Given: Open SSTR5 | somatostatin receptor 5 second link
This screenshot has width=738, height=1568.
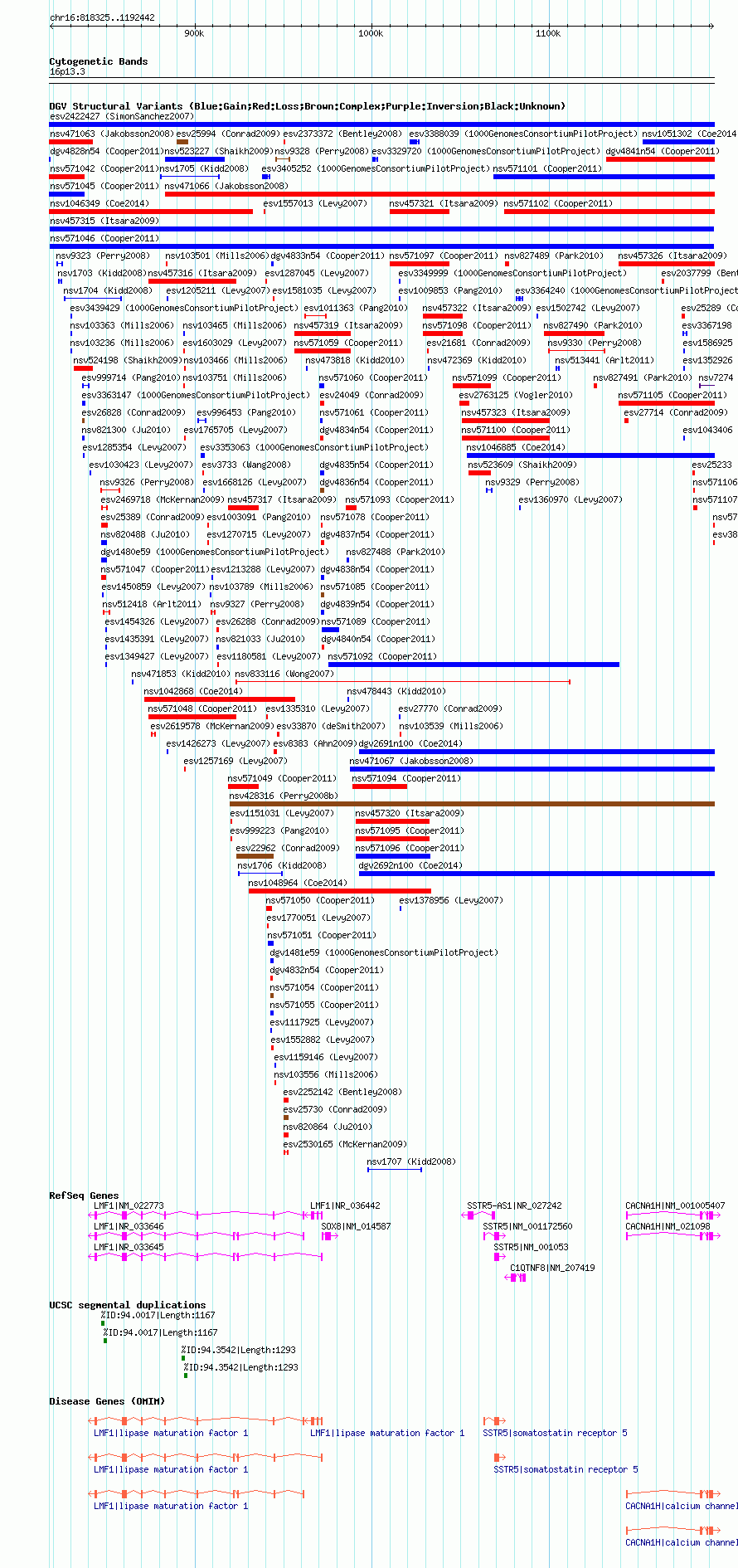Looking at the screenshot, I should tap(566, 1469).
